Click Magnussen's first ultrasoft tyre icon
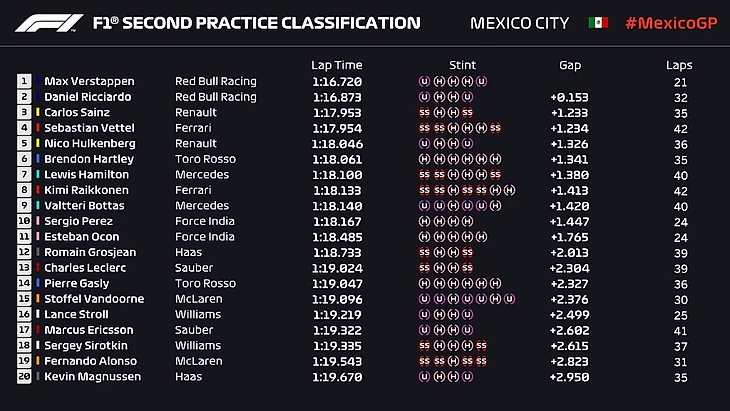This screenshot has width=730, height=411. [425, 377]
